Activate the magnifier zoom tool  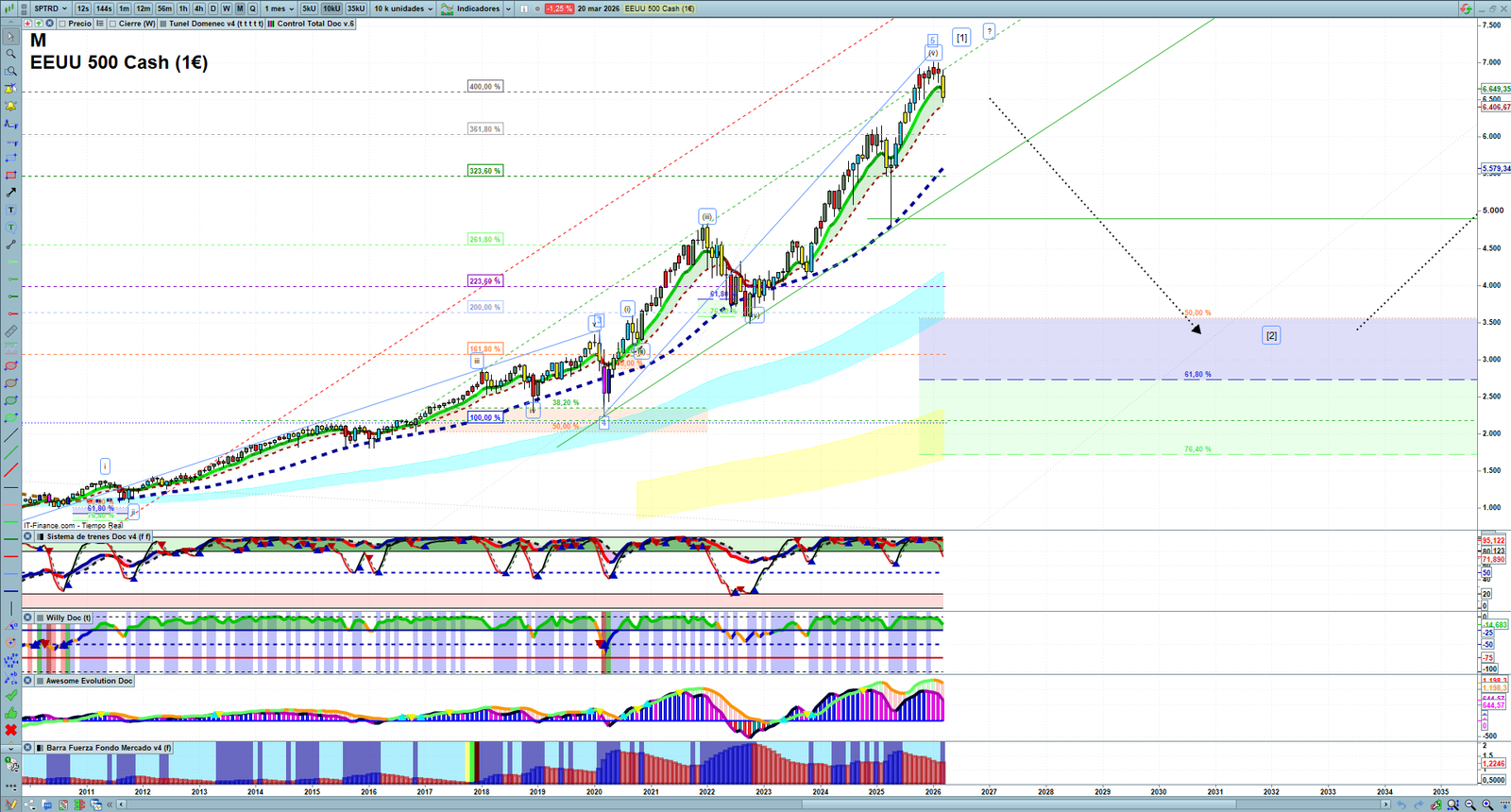pos(10,54)
